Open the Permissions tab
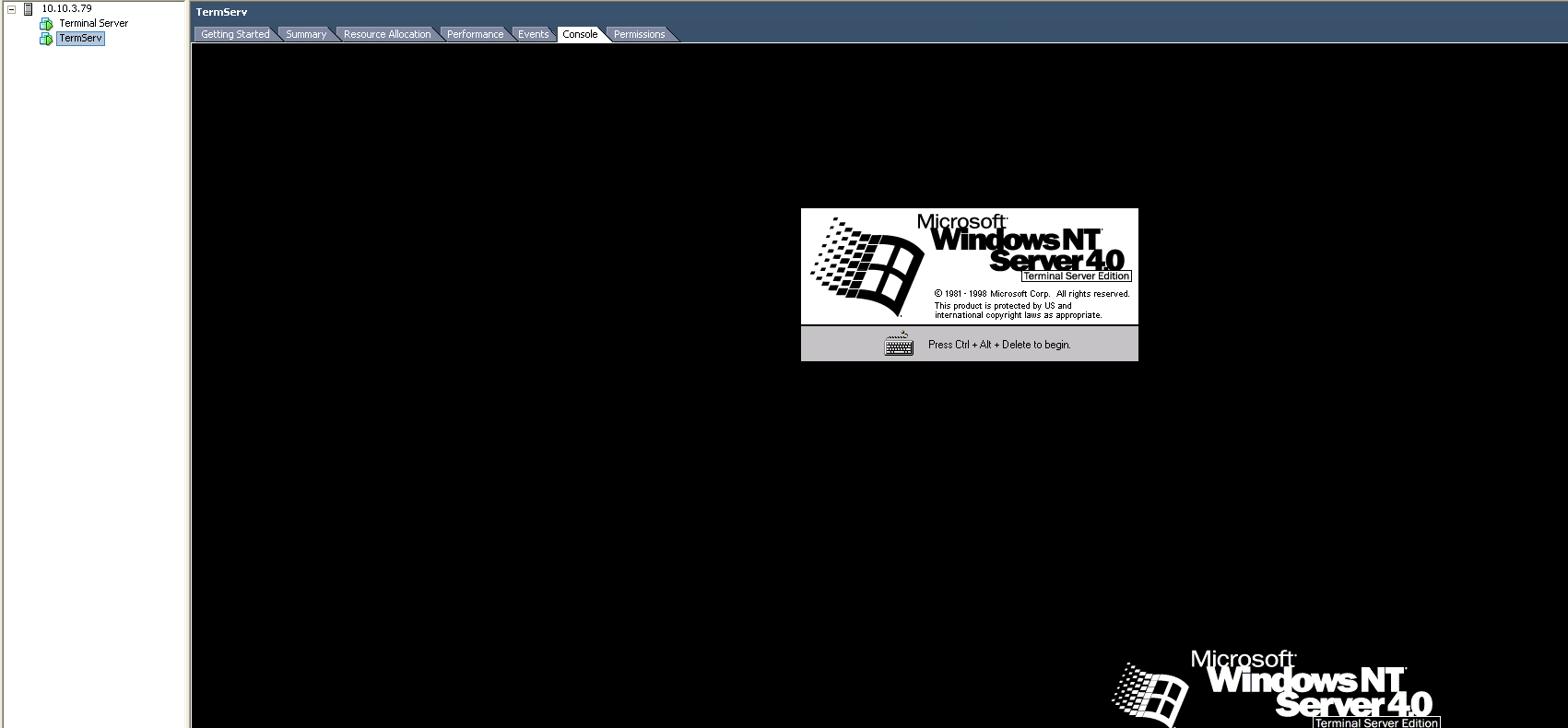The image size is (1568, 728). coord(639,34)
